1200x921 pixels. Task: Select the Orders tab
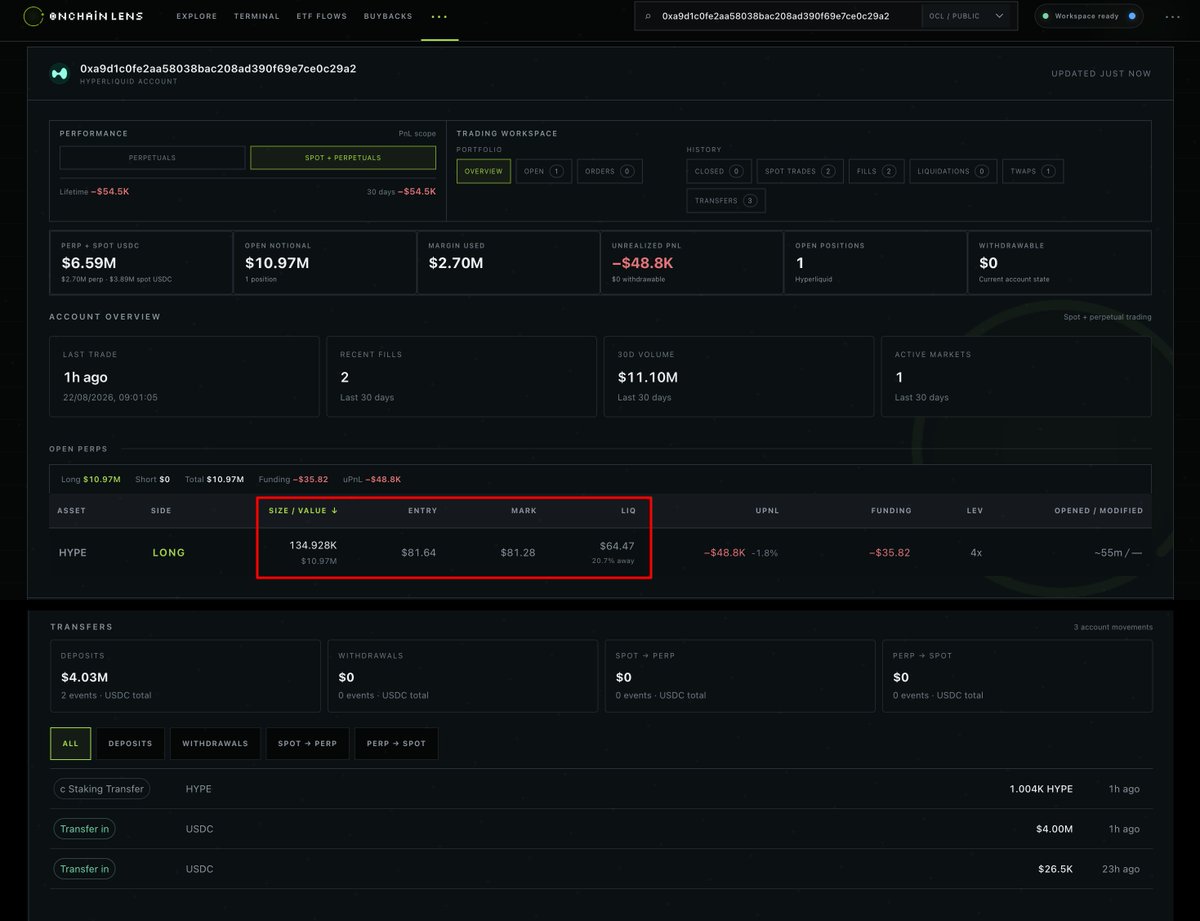(610, 171)
